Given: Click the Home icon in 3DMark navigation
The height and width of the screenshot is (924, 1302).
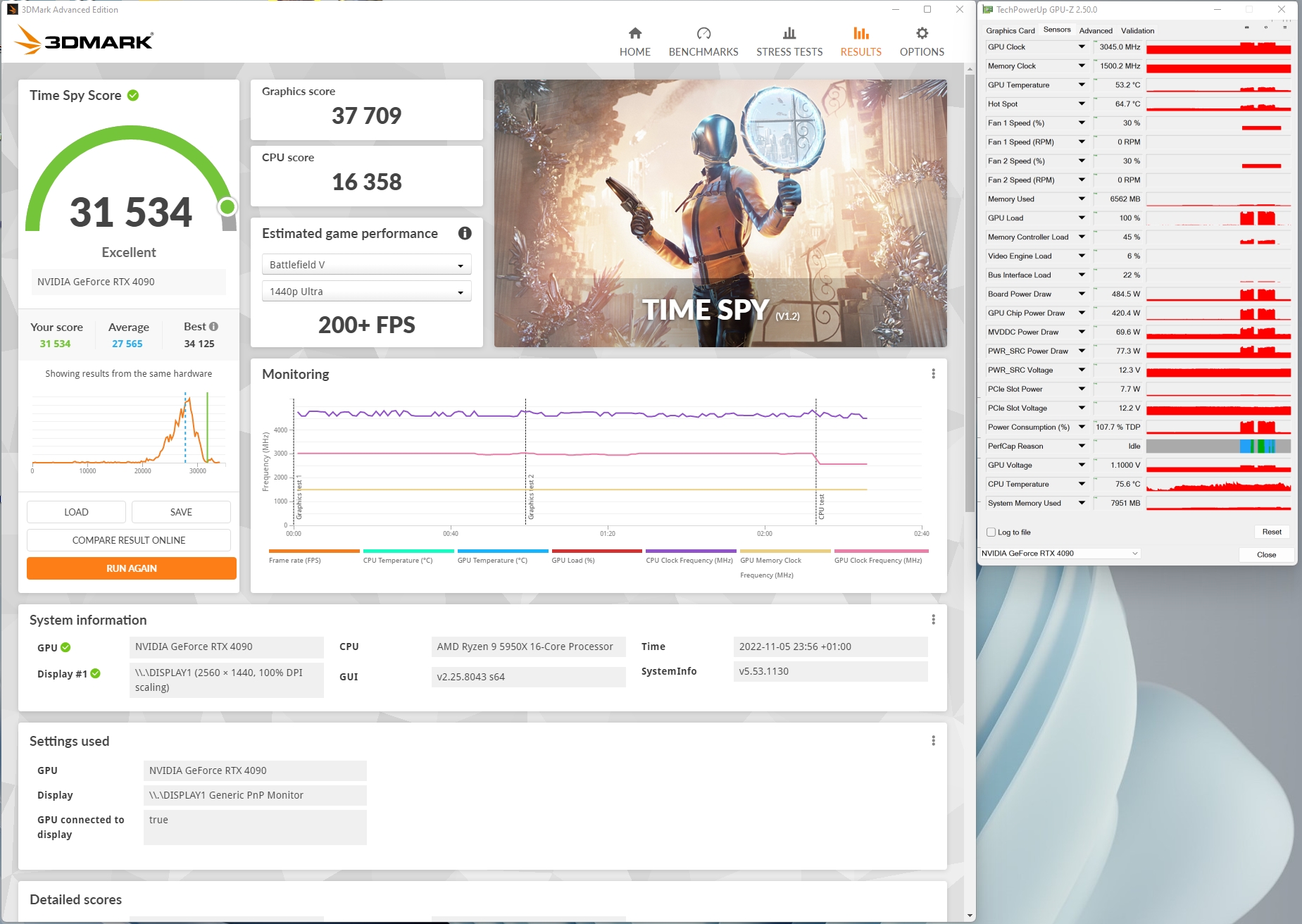Looking at the screenshot, I should point(634,33).
